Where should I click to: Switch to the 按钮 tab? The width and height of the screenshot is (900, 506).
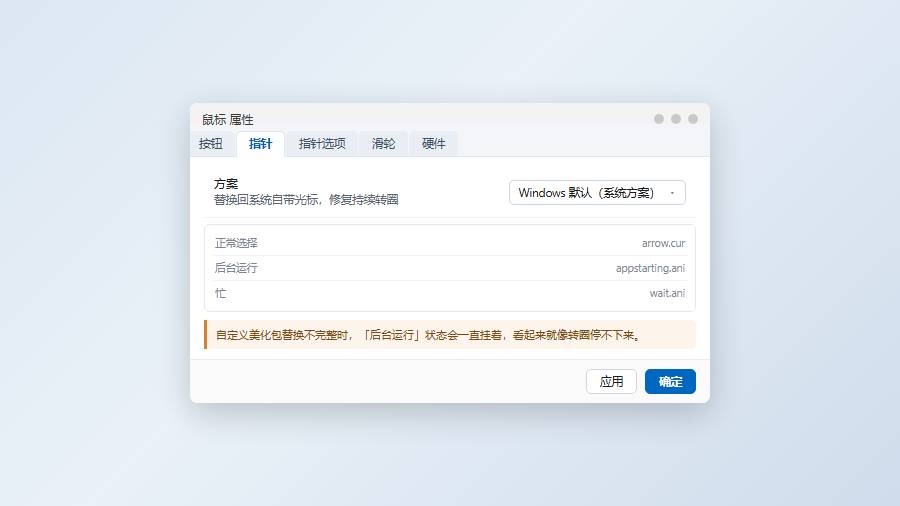(x=211, y=143)
